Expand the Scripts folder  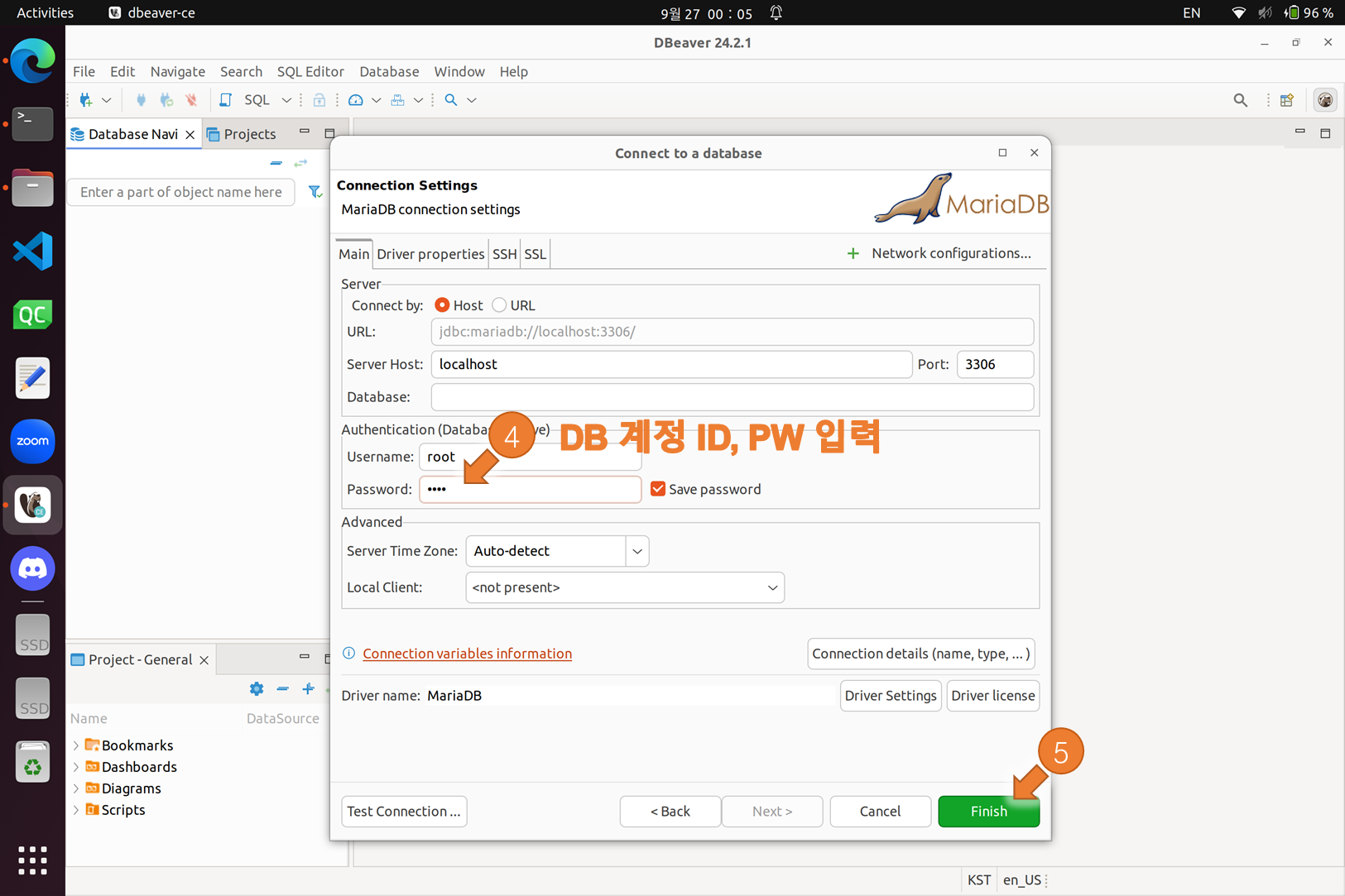[76, 810]
